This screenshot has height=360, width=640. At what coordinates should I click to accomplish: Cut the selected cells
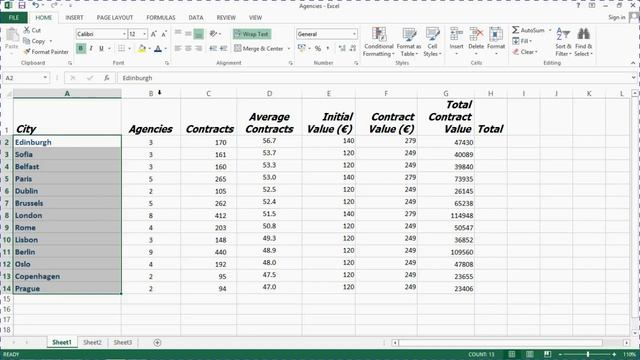[x=32, y=30]
